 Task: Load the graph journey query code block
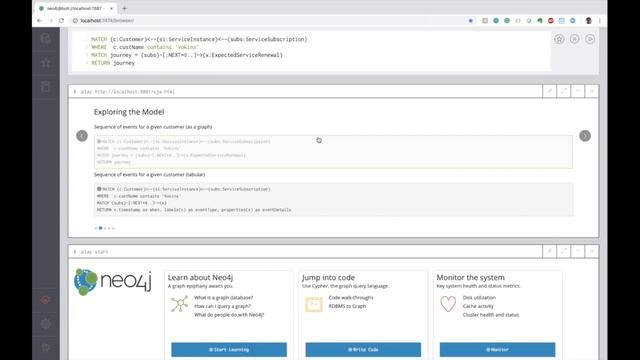pyautogui.click(x=333, y=152)
